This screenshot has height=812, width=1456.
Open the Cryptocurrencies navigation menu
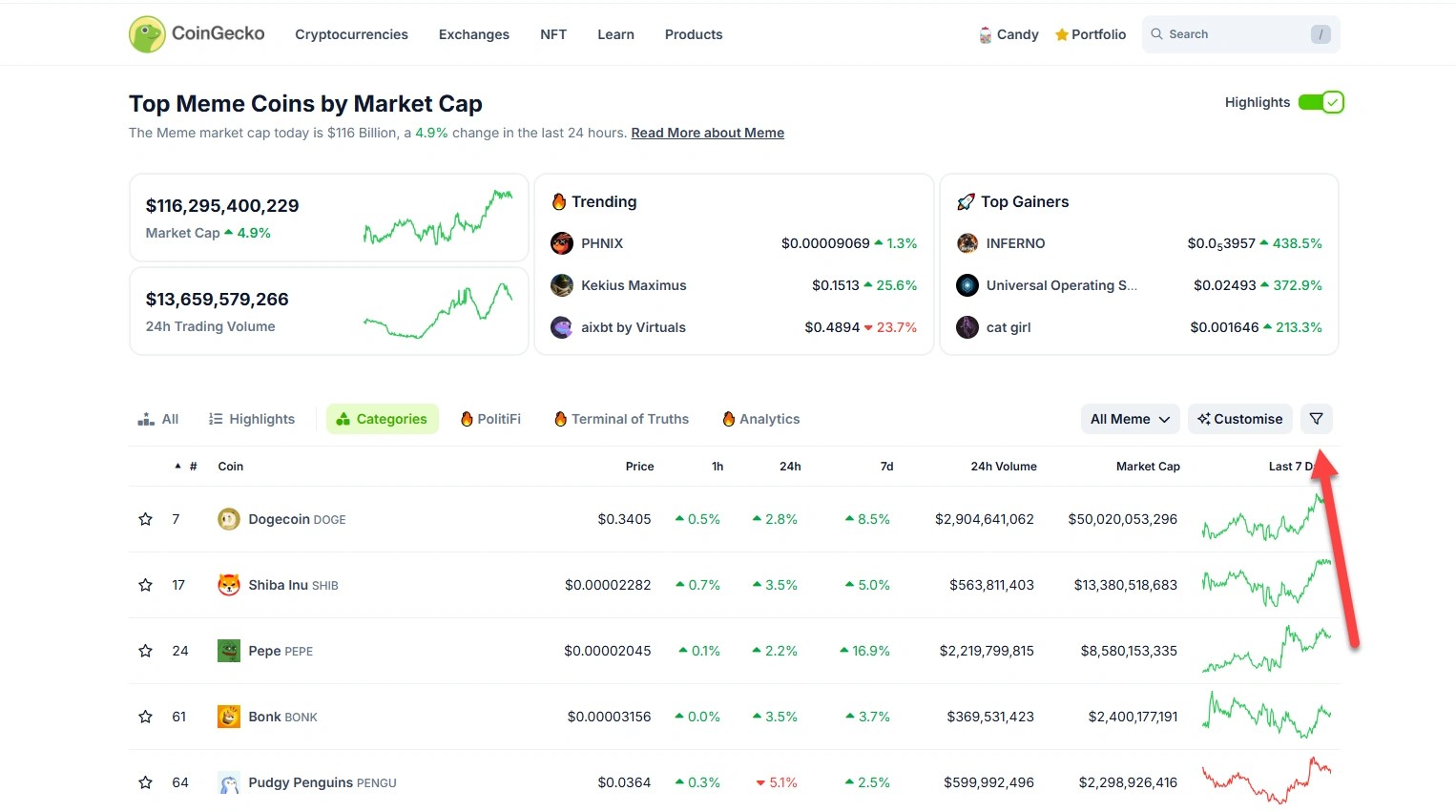(x=351, y=34)
